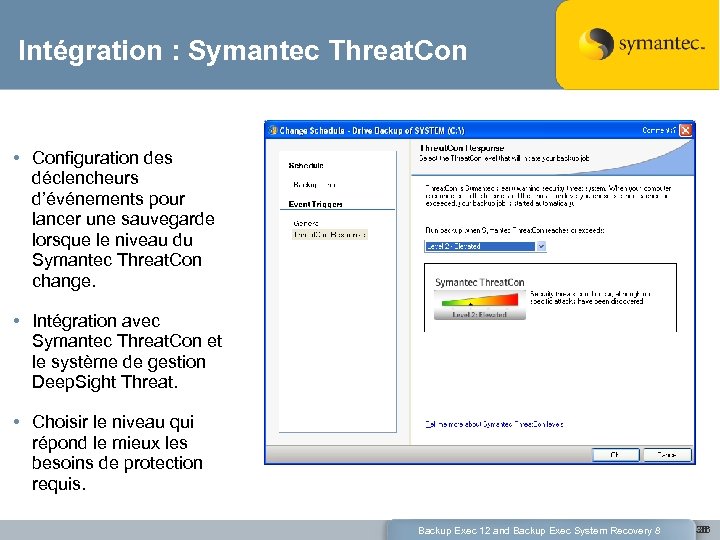720x540 pixels.
Task: Click the Cancel button
Action: (667, 455)
